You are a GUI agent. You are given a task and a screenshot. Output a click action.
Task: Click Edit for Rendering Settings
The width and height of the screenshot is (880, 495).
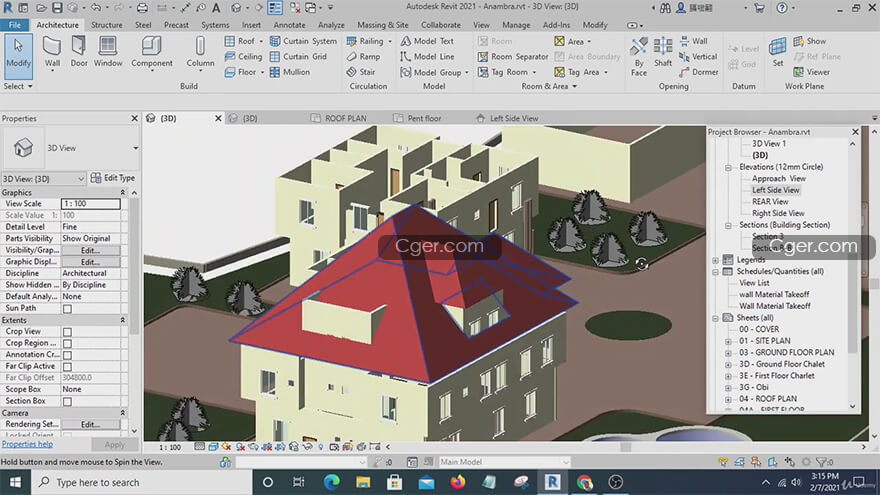click(x=90, y=425)
